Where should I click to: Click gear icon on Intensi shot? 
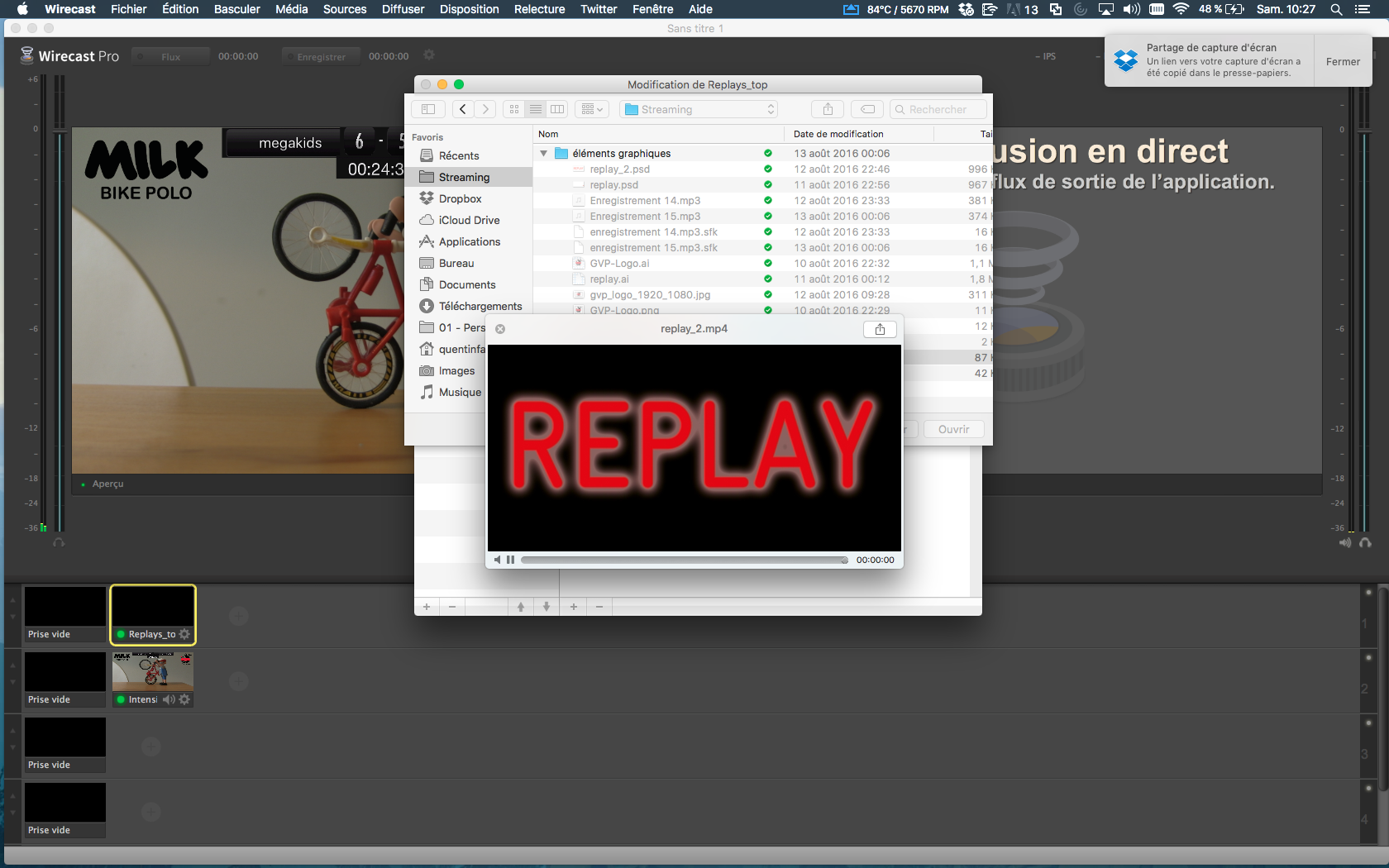[184, 699]
